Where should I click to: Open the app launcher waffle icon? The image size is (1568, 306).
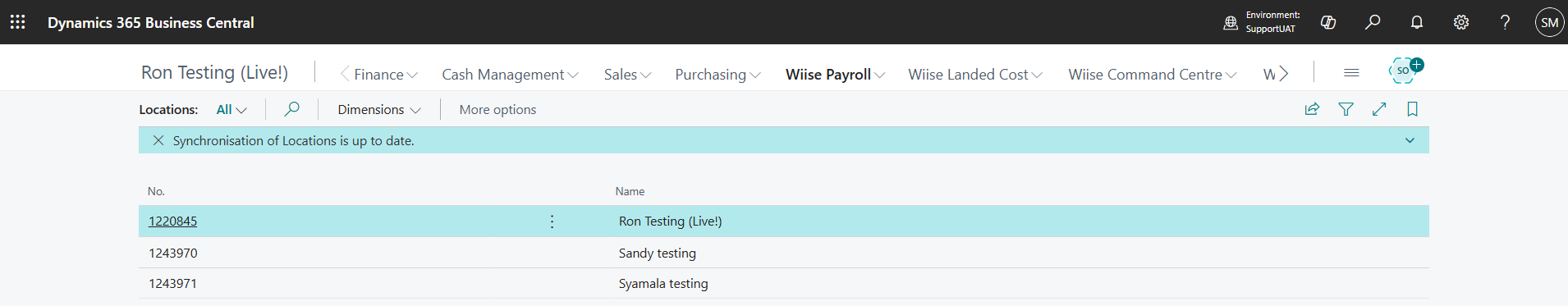tap(17, 22)
